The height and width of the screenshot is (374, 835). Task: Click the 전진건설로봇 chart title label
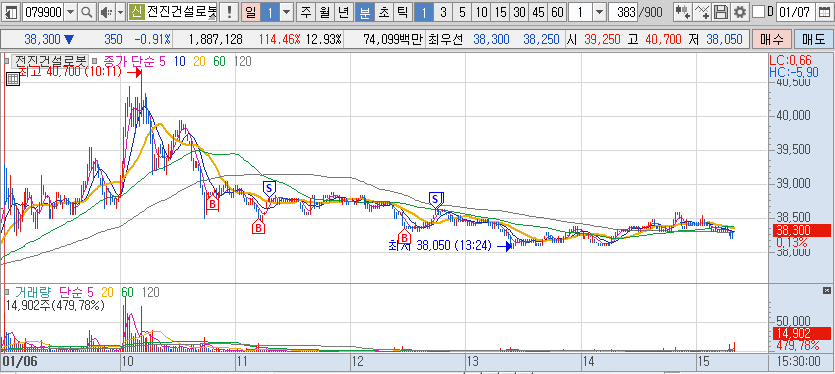51,61
